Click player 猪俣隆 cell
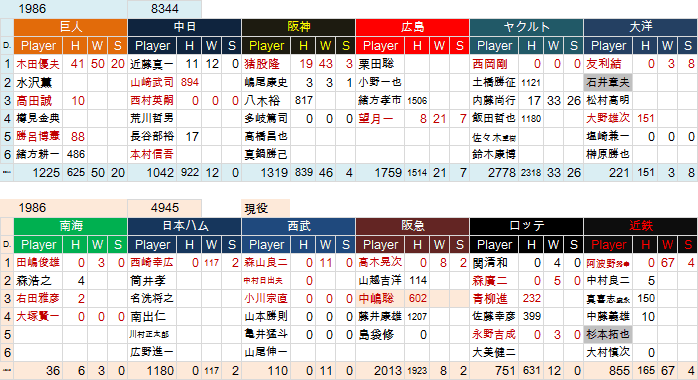 [266, 64]
